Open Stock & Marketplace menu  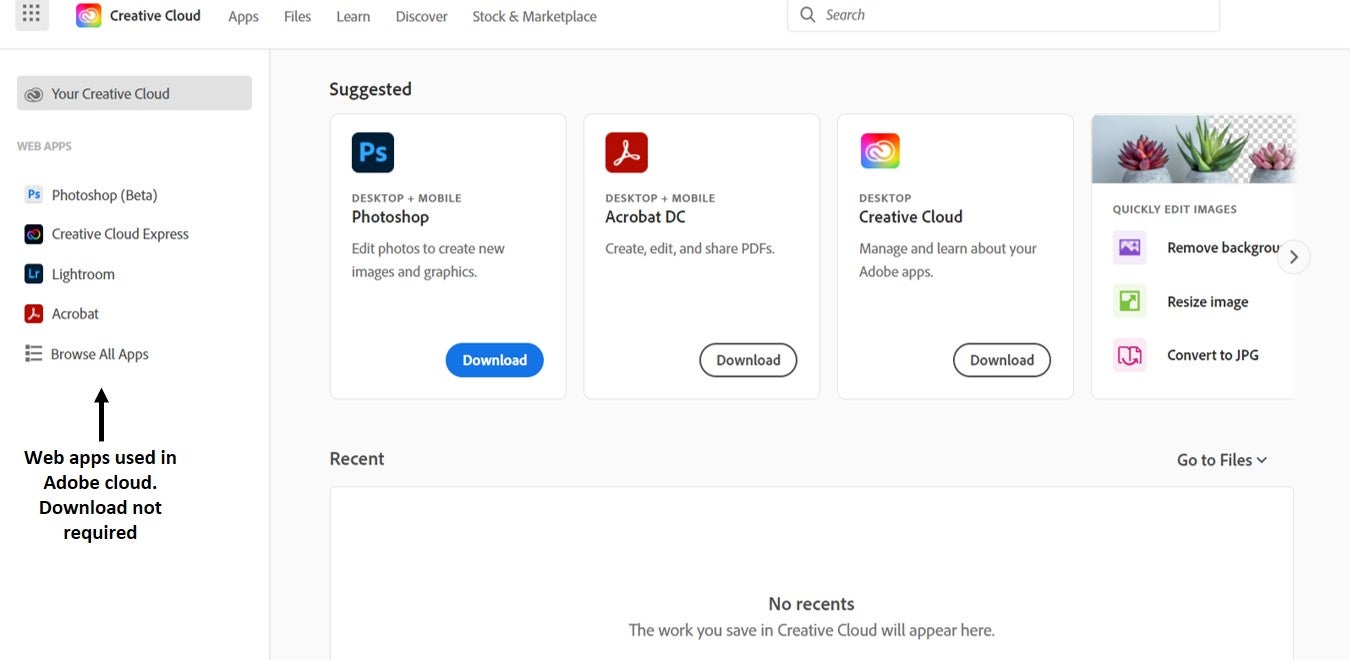pyautogui.click(x=535, y=16)
